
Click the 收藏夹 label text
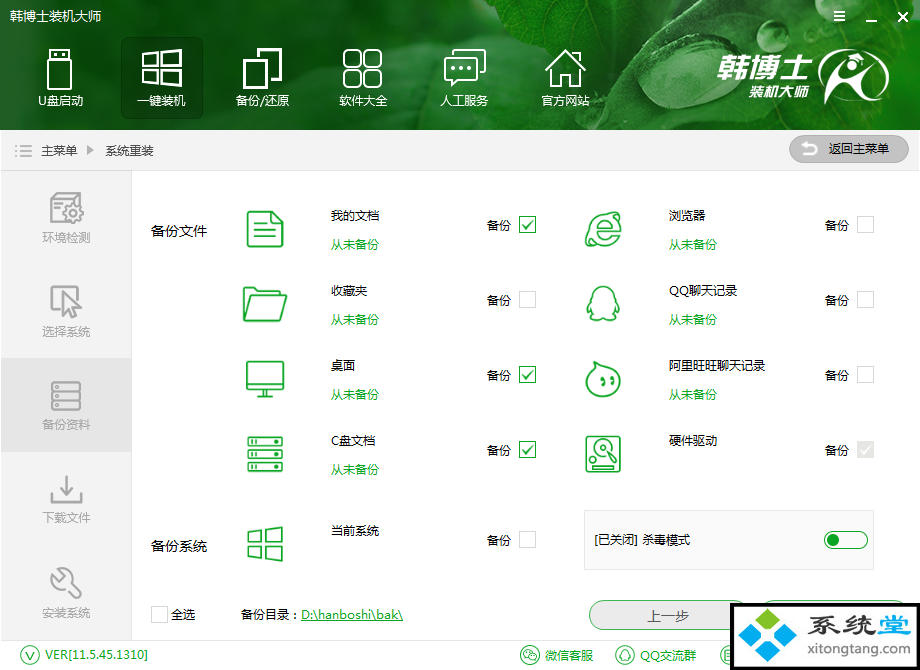click(349, 291)
